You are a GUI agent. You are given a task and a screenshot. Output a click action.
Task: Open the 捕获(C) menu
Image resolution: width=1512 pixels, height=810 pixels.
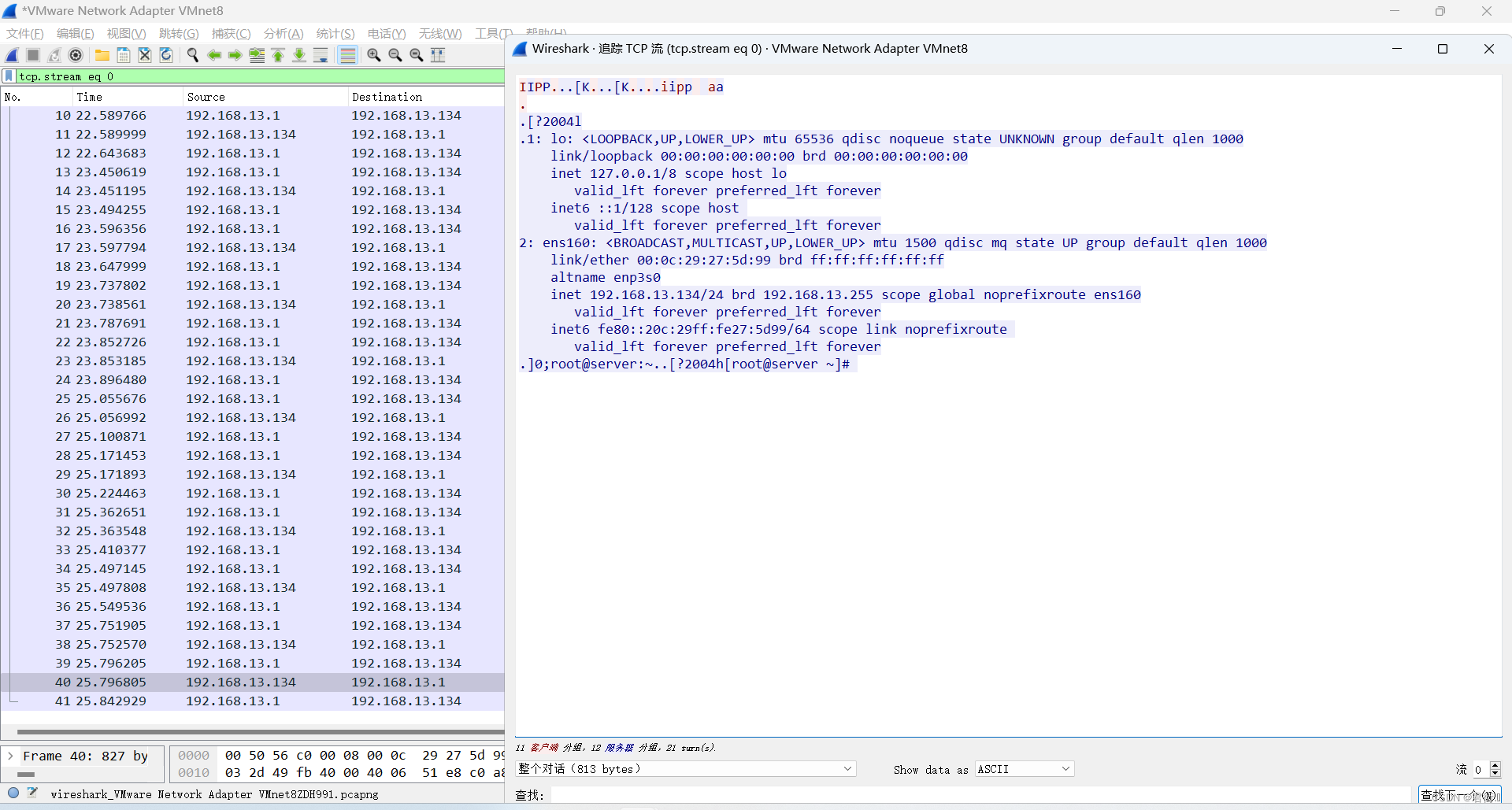(231, 34)
